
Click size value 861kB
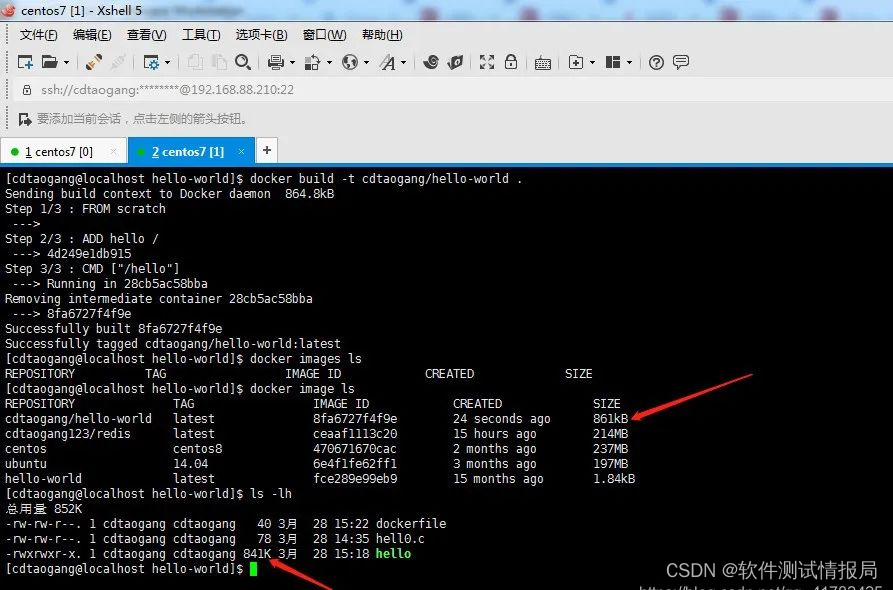tap(611, 419)
